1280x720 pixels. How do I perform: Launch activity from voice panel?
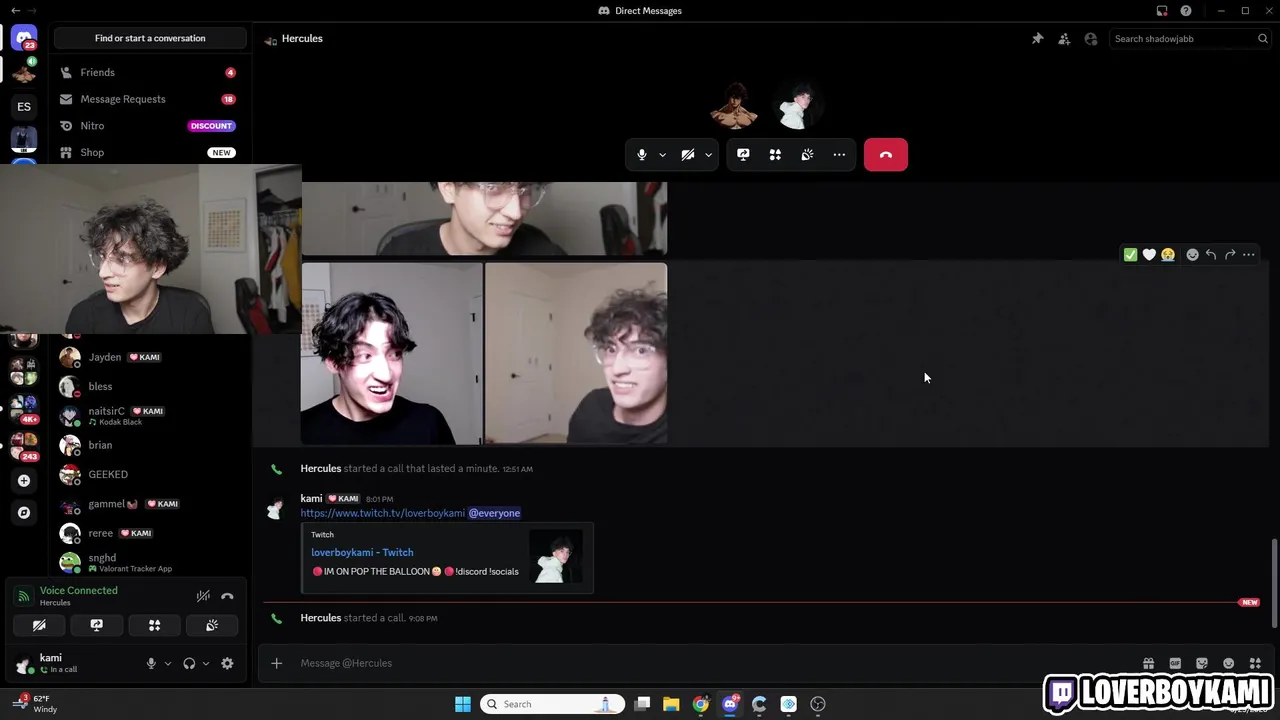(x=155, y=625)
